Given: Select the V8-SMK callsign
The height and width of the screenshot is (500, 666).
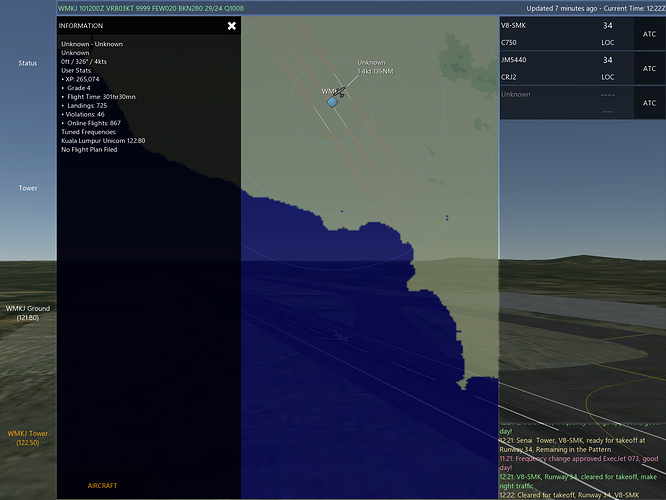Looking at the screenshot, I should (x=513, y=25).
